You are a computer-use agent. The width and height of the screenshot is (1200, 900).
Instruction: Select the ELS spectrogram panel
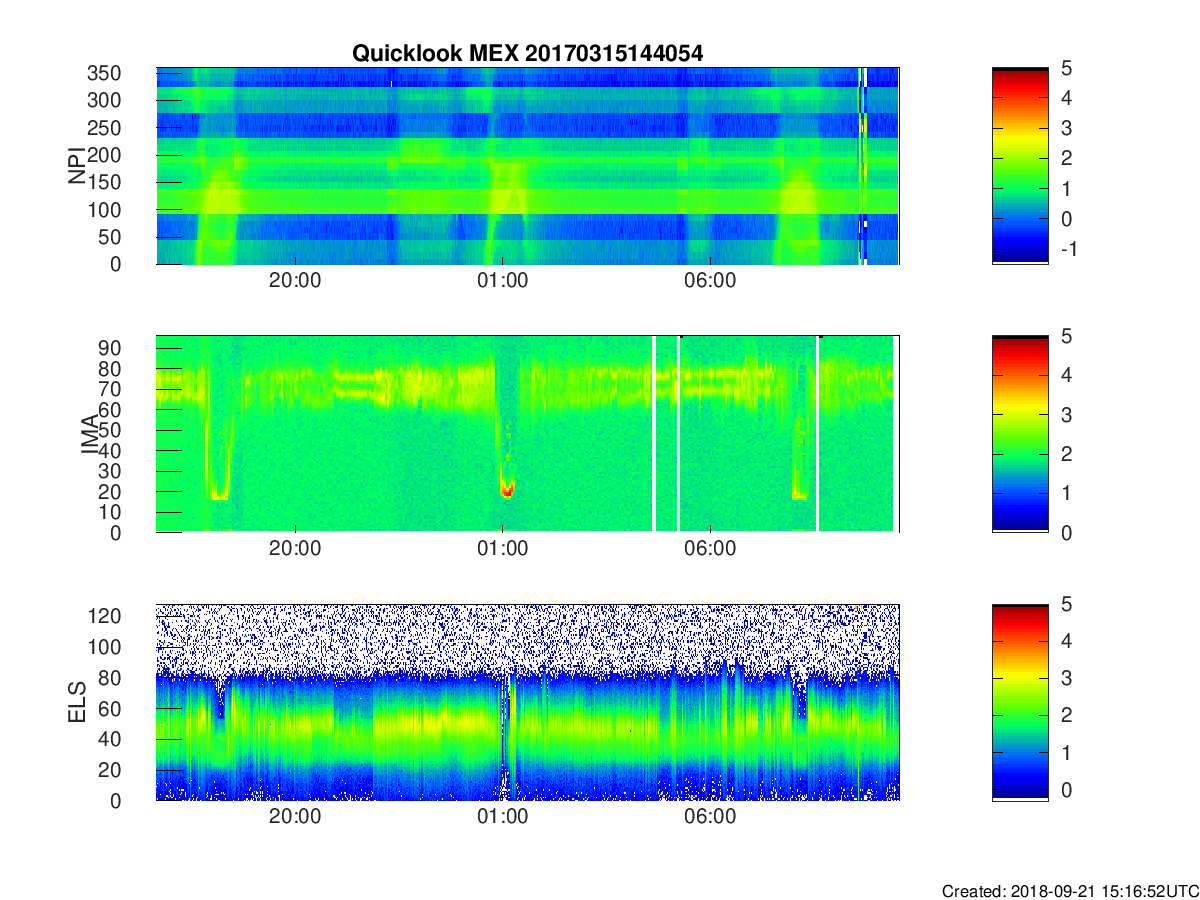(x=528, y=702)
